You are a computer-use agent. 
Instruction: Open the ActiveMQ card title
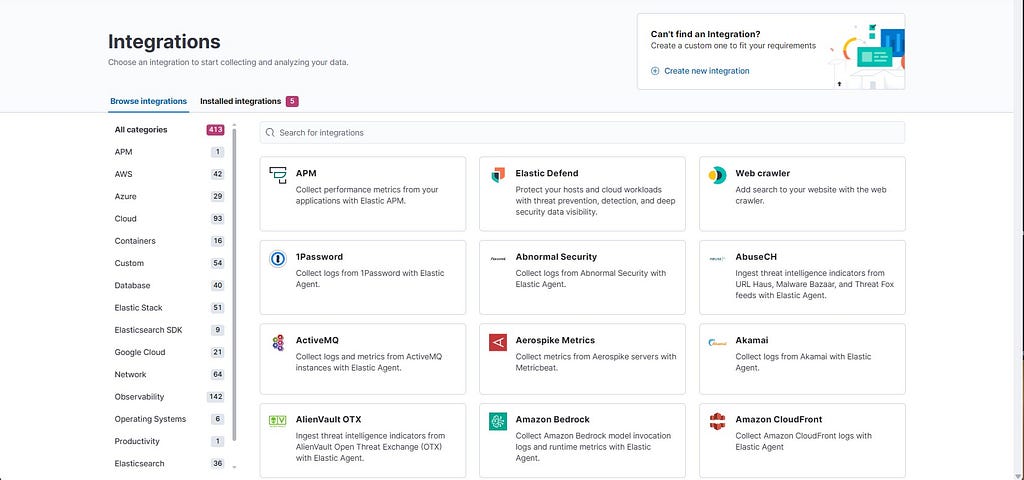pos(317,340)
